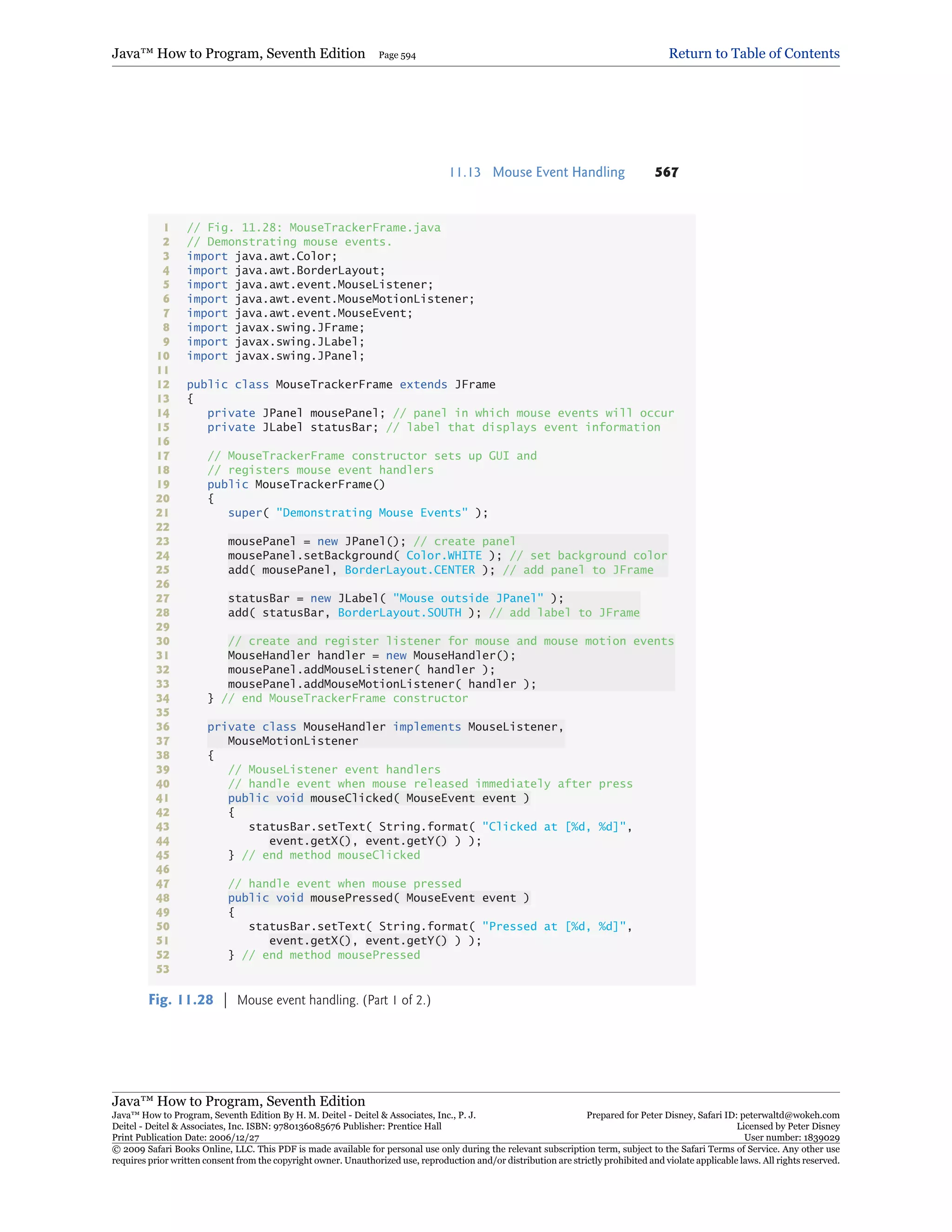
Task: Click the public class MouseTrackerFrame declaration line
Action: pyautogui.click(x=341, y=384)
